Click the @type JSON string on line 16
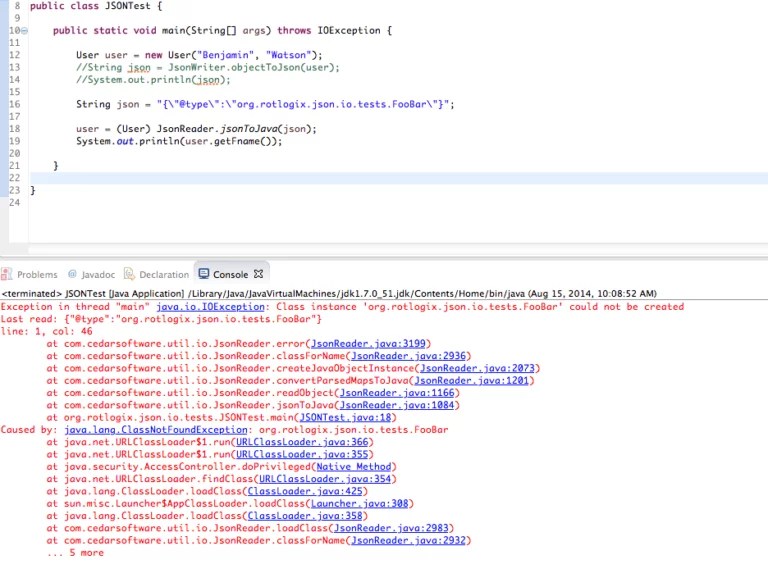768x578 pixels. [x=303, y=104]
